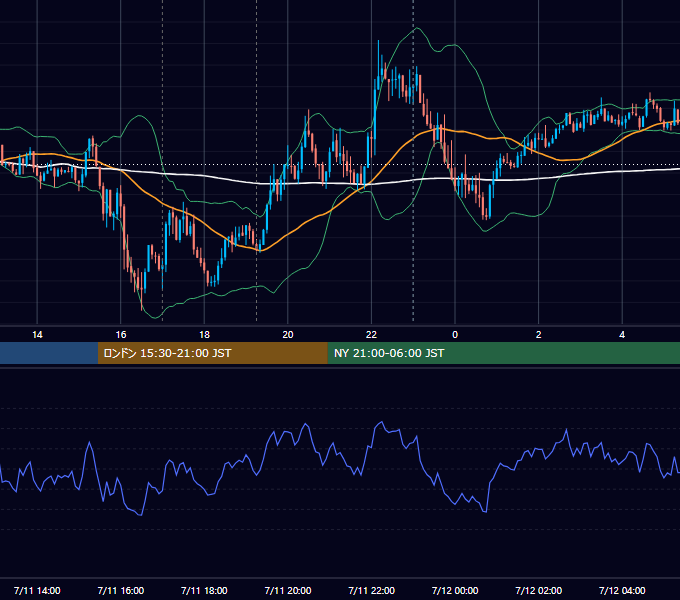
Task: Click the 22 hour axis label
Action: pos(371,335)
